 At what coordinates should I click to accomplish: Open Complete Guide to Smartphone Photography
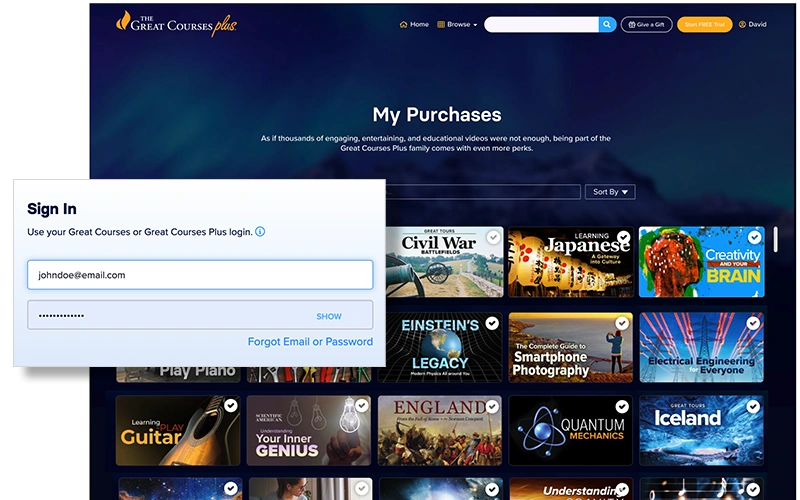point(570,347)
